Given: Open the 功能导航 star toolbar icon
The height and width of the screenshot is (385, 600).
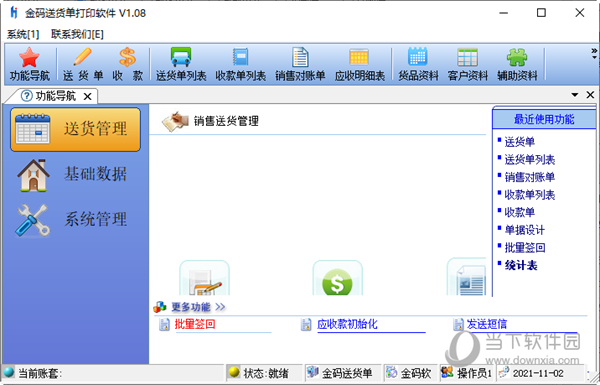Looking at the screenshot, I should pos(29,64).
